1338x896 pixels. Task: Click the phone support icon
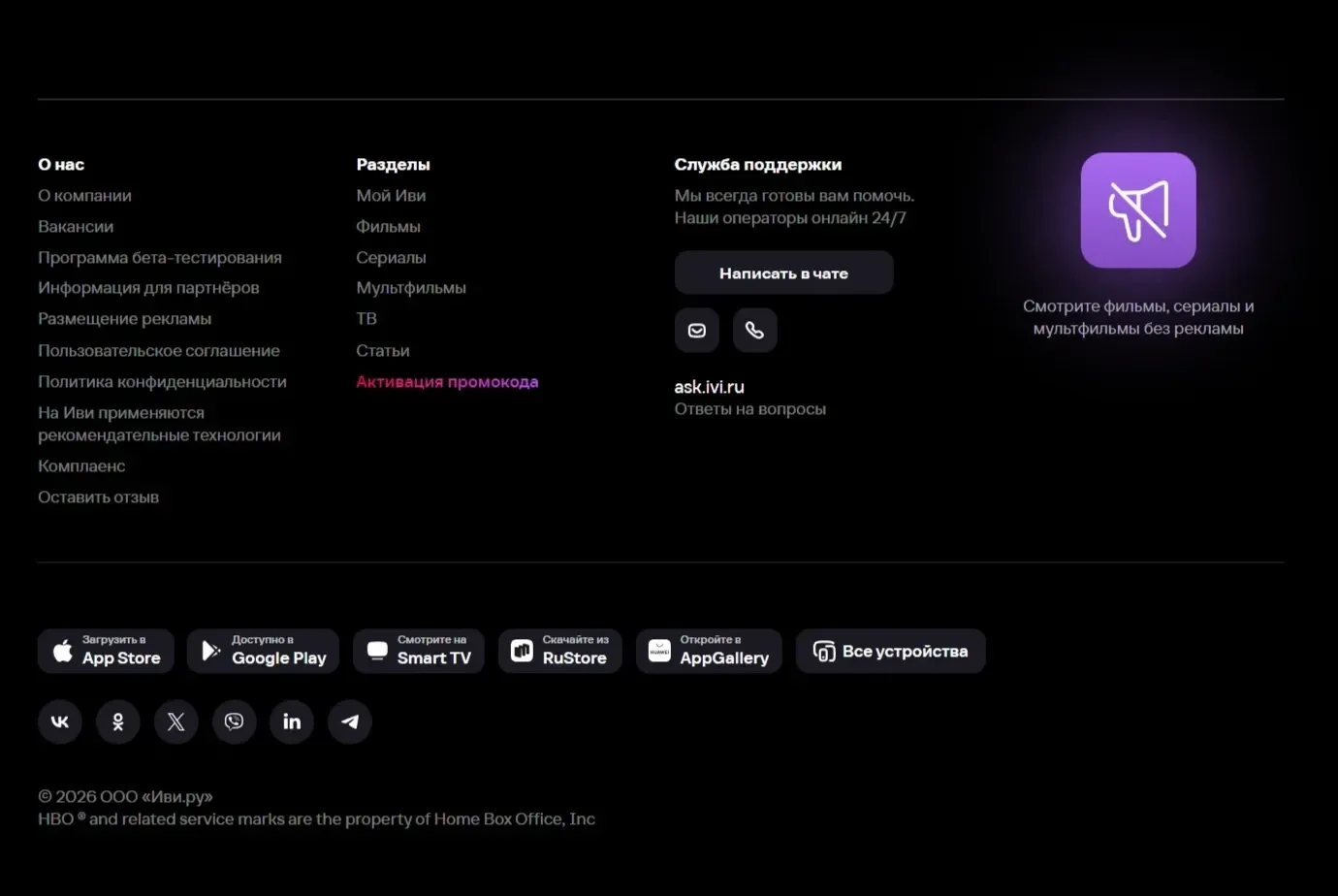(x=755, y=331)
